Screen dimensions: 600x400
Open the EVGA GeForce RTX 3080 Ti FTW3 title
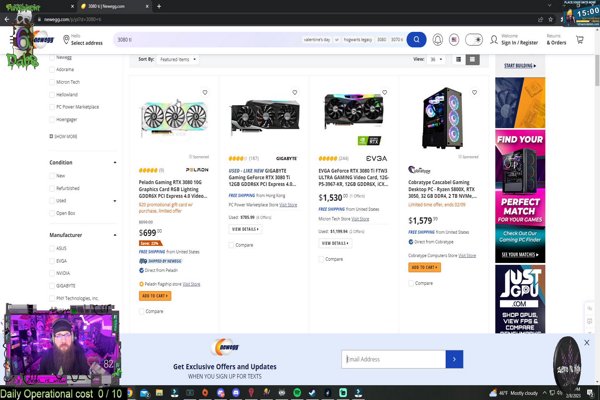[354, 177]
